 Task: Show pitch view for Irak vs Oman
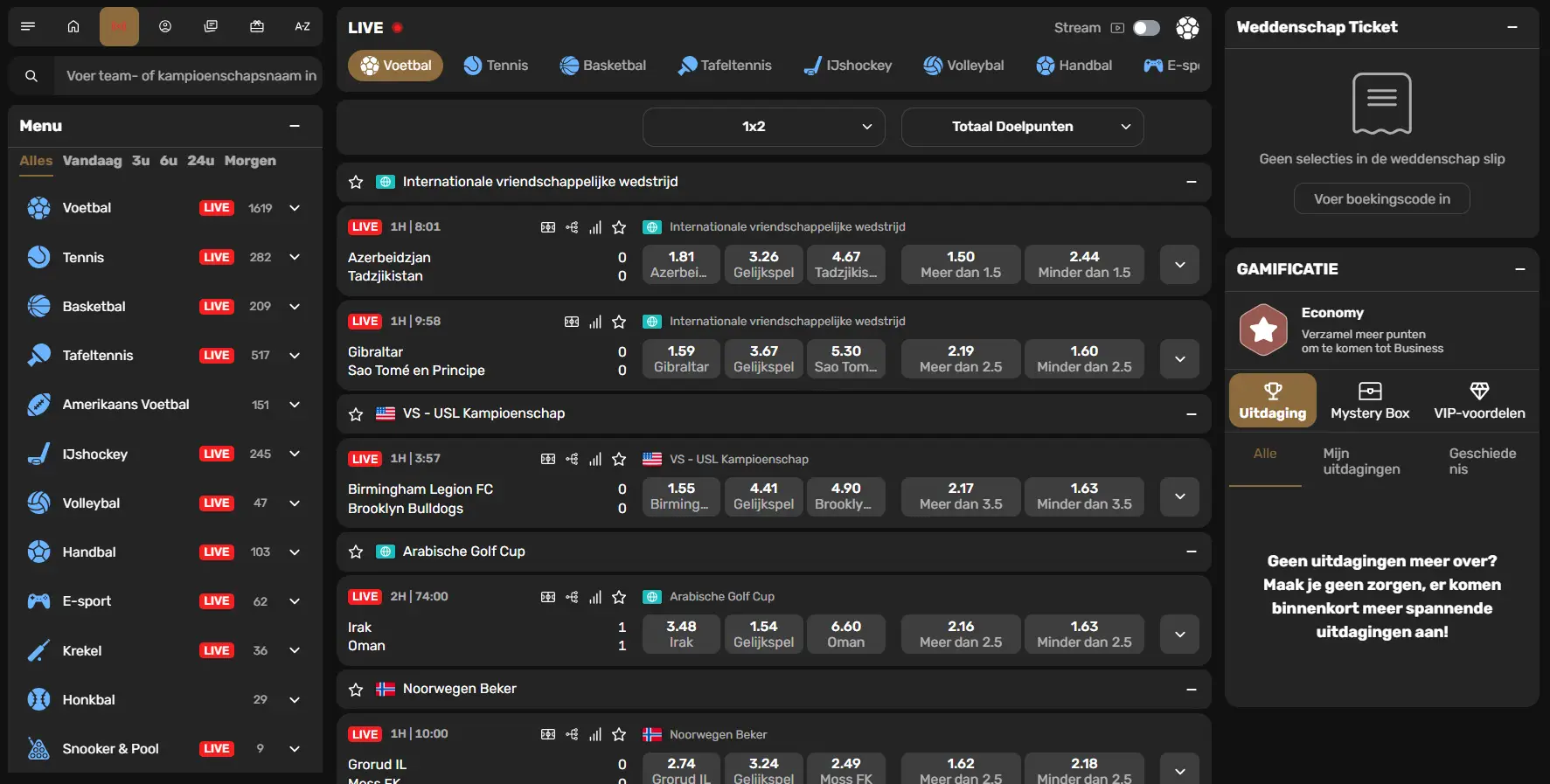point(548,597)
